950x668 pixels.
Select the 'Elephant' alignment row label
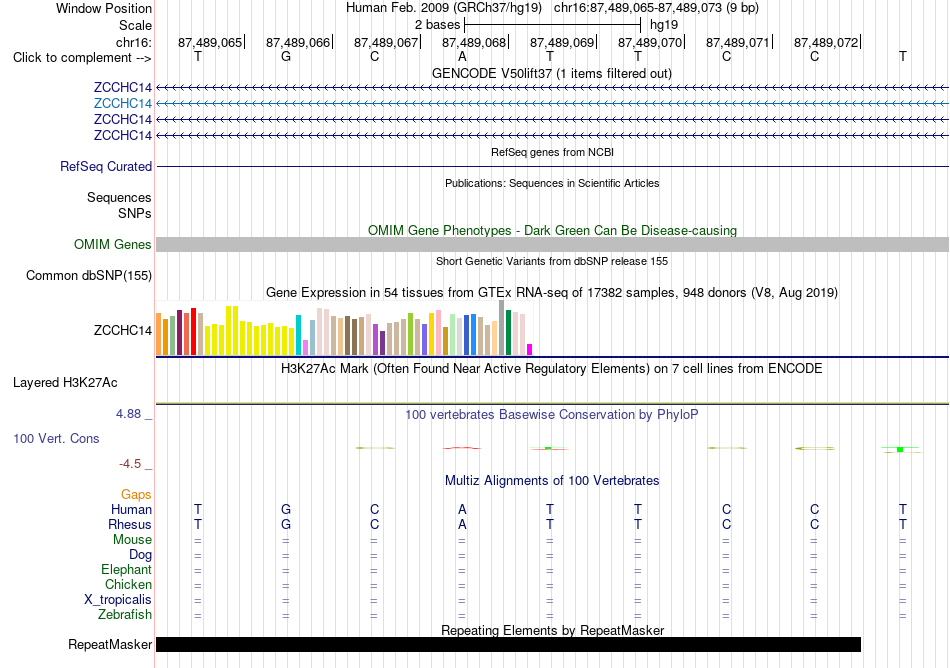coord(126,570)
